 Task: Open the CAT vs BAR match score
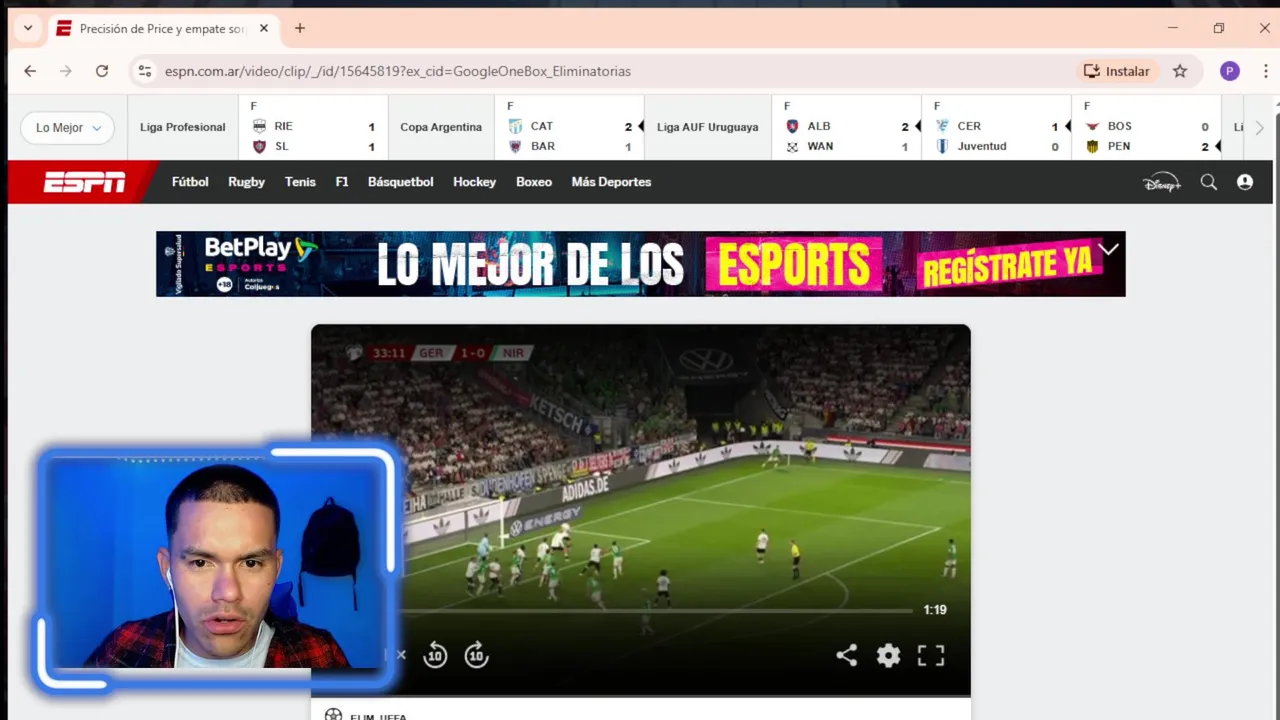point(569,127)
